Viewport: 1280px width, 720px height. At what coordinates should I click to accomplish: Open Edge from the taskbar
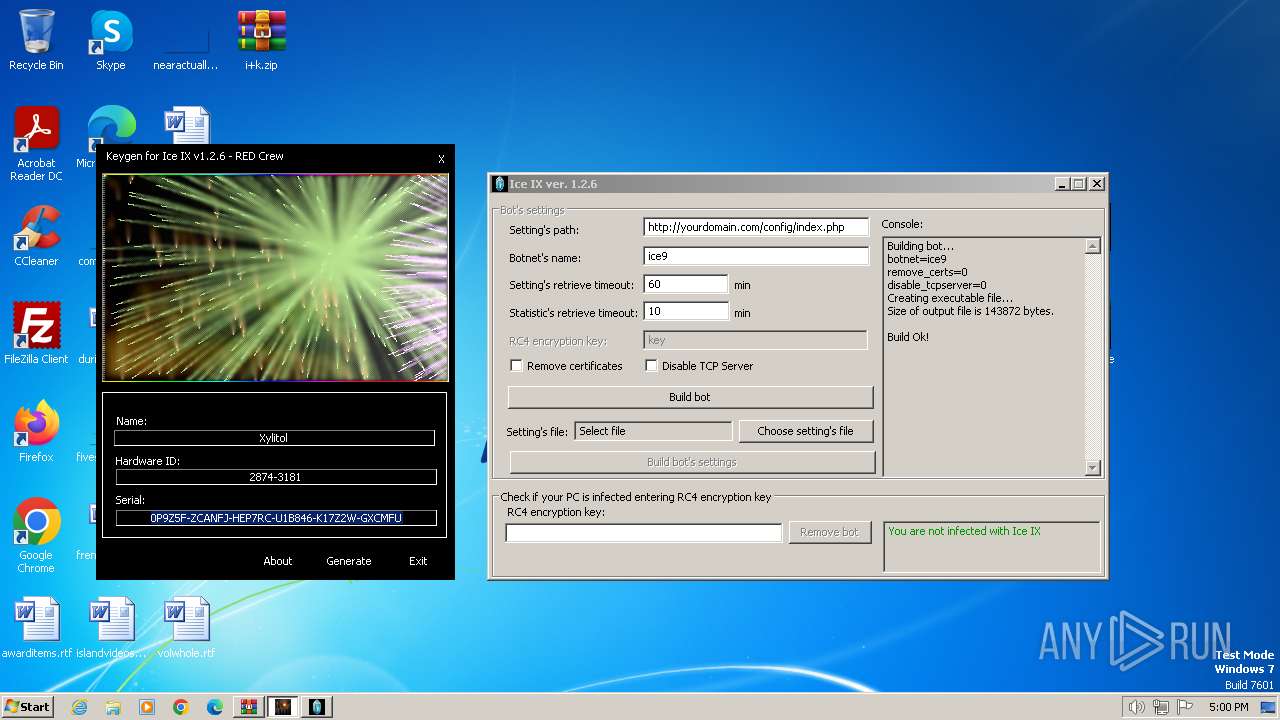tap(215, 707)
